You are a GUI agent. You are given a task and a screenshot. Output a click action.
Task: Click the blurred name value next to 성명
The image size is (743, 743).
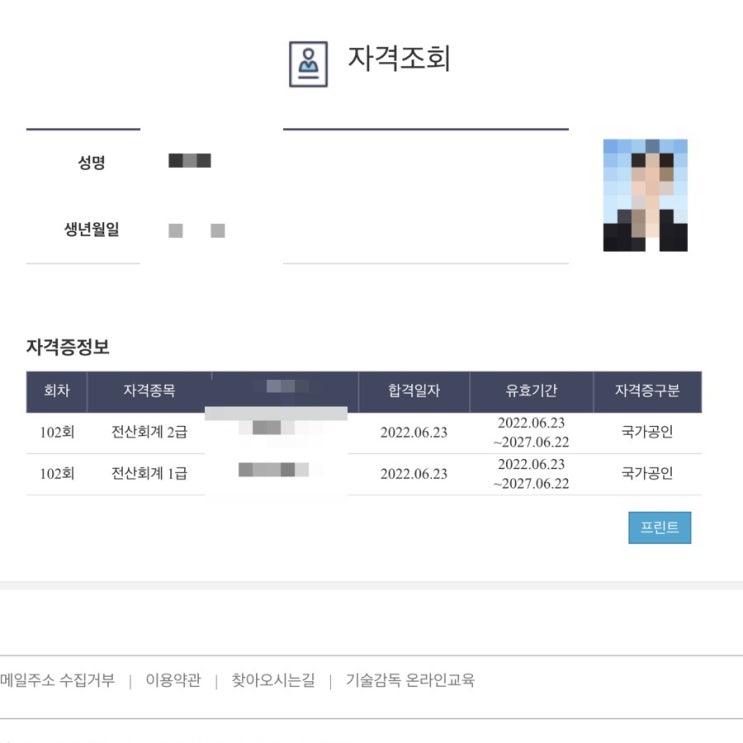[x=190, y=161]
